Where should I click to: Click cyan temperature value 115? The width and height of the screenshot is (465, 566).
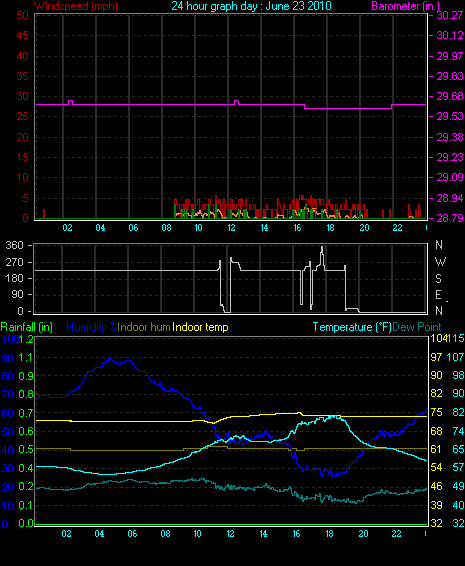click(456, 339)
